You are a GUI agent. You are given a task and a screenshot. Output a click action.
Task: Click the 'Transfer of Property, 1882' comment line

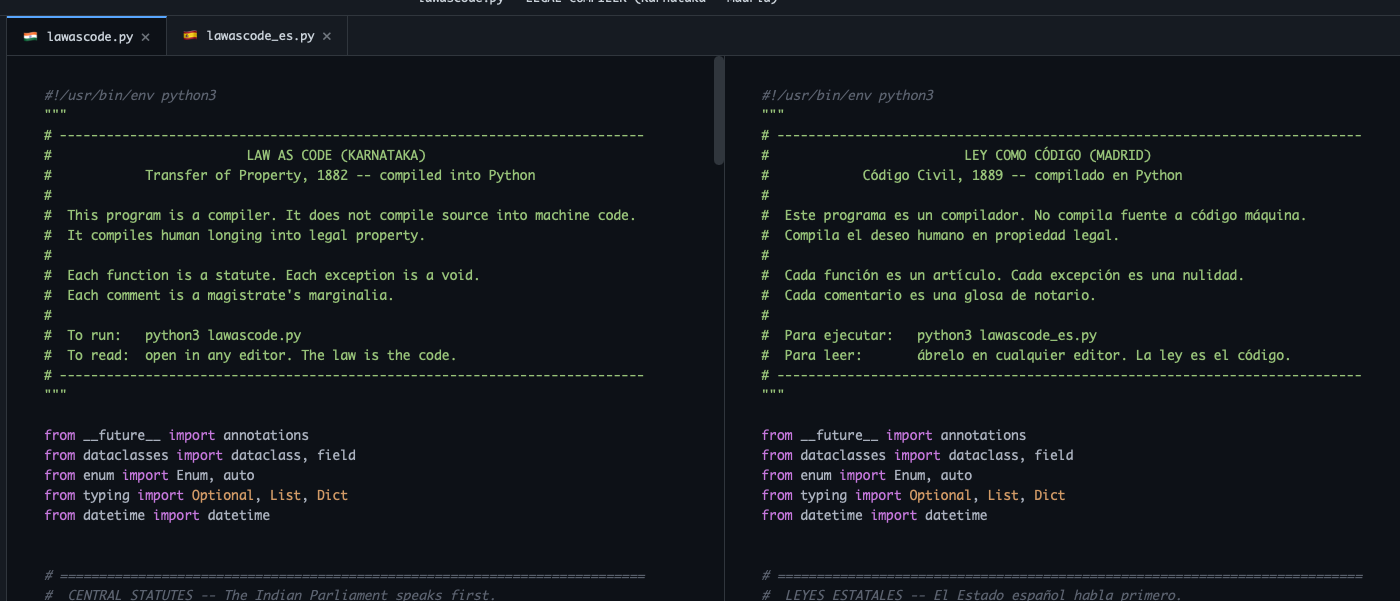click(x=340, y=175)
